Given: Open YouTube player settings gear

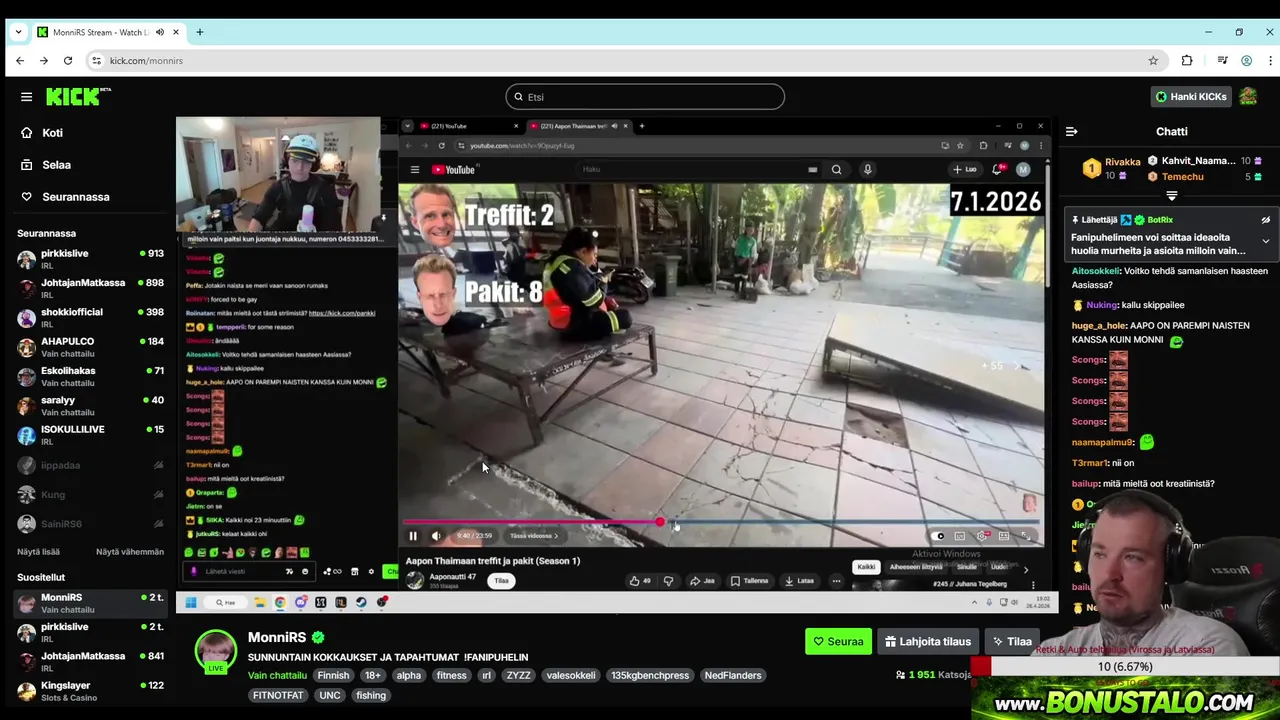Looking at the screenshot, I should [x=982, y=536].
